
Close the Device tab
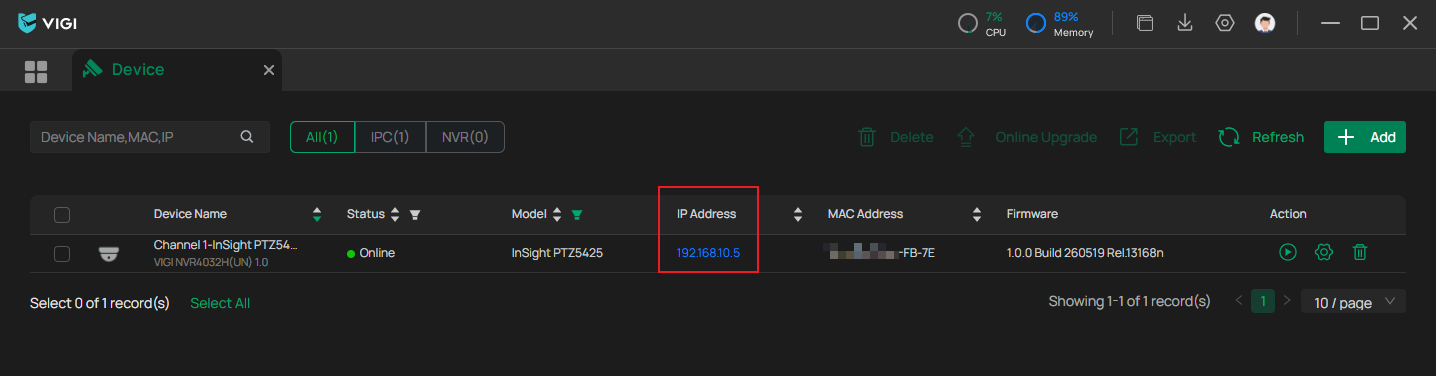point(268,70)
